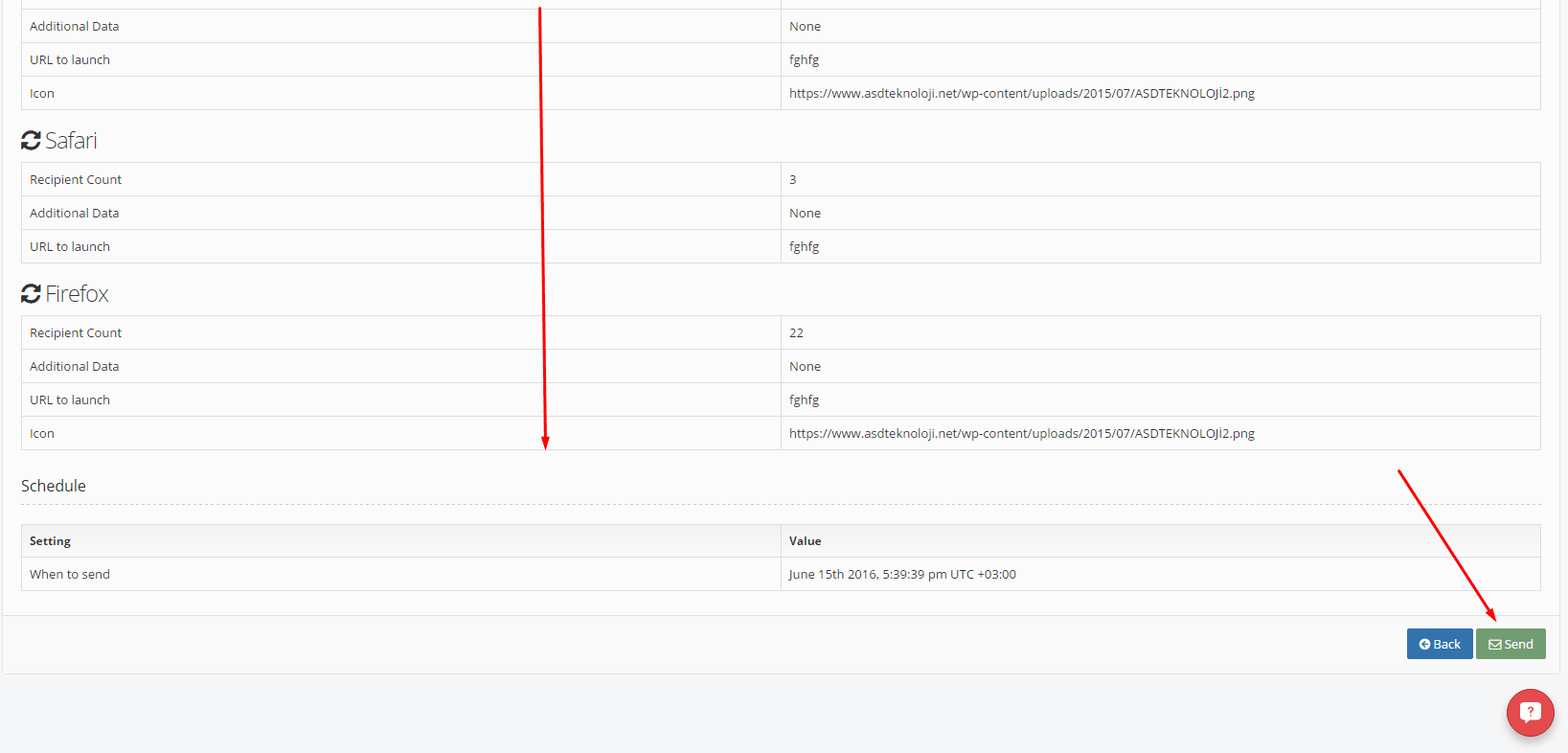Click the Value column header
The image size is (1568, 753).
(806, 540)
